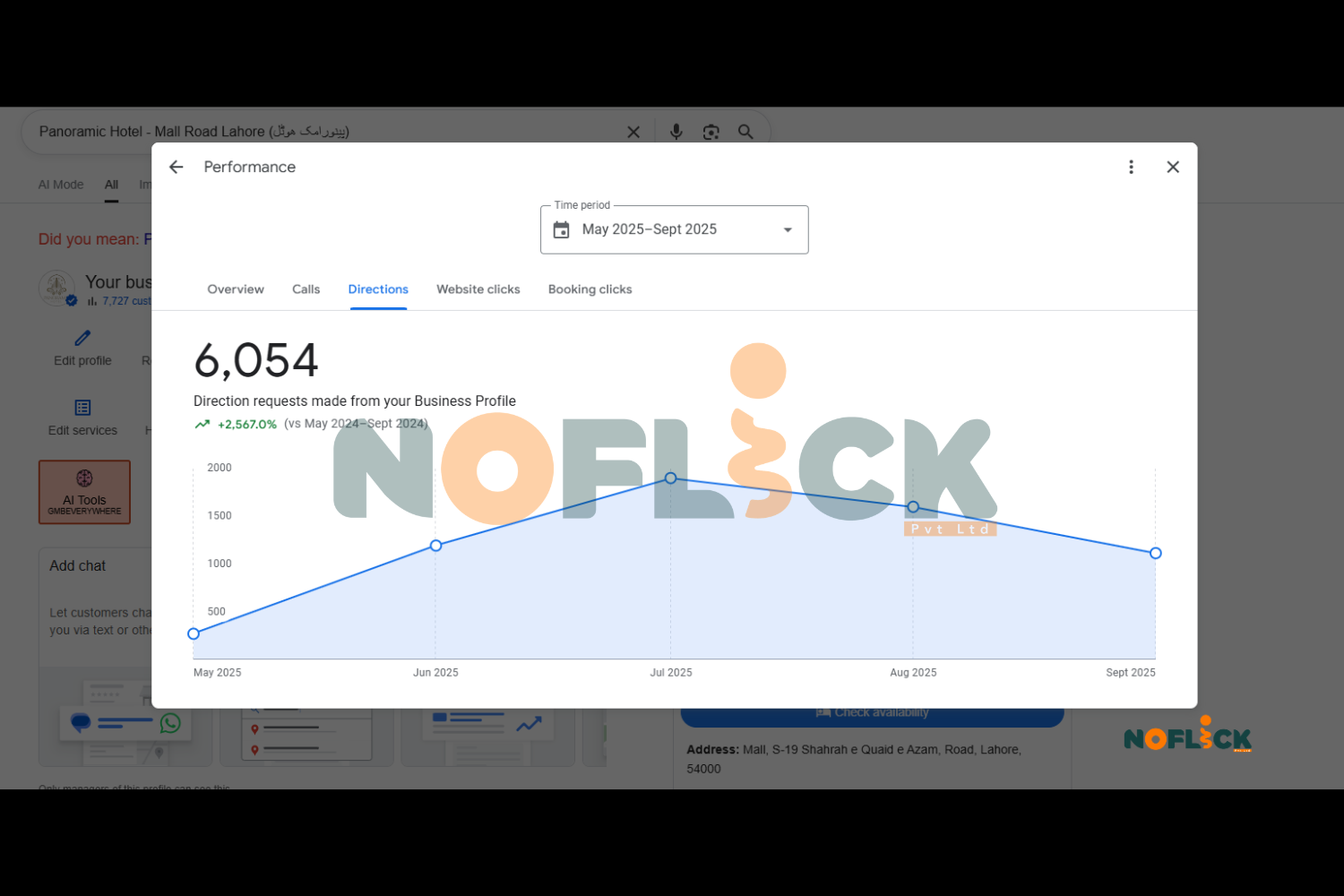Viewport: 1344px width, 896px height.
Task: Select the Directions tab
Action: pyautogui.click(x=378, y=289)
